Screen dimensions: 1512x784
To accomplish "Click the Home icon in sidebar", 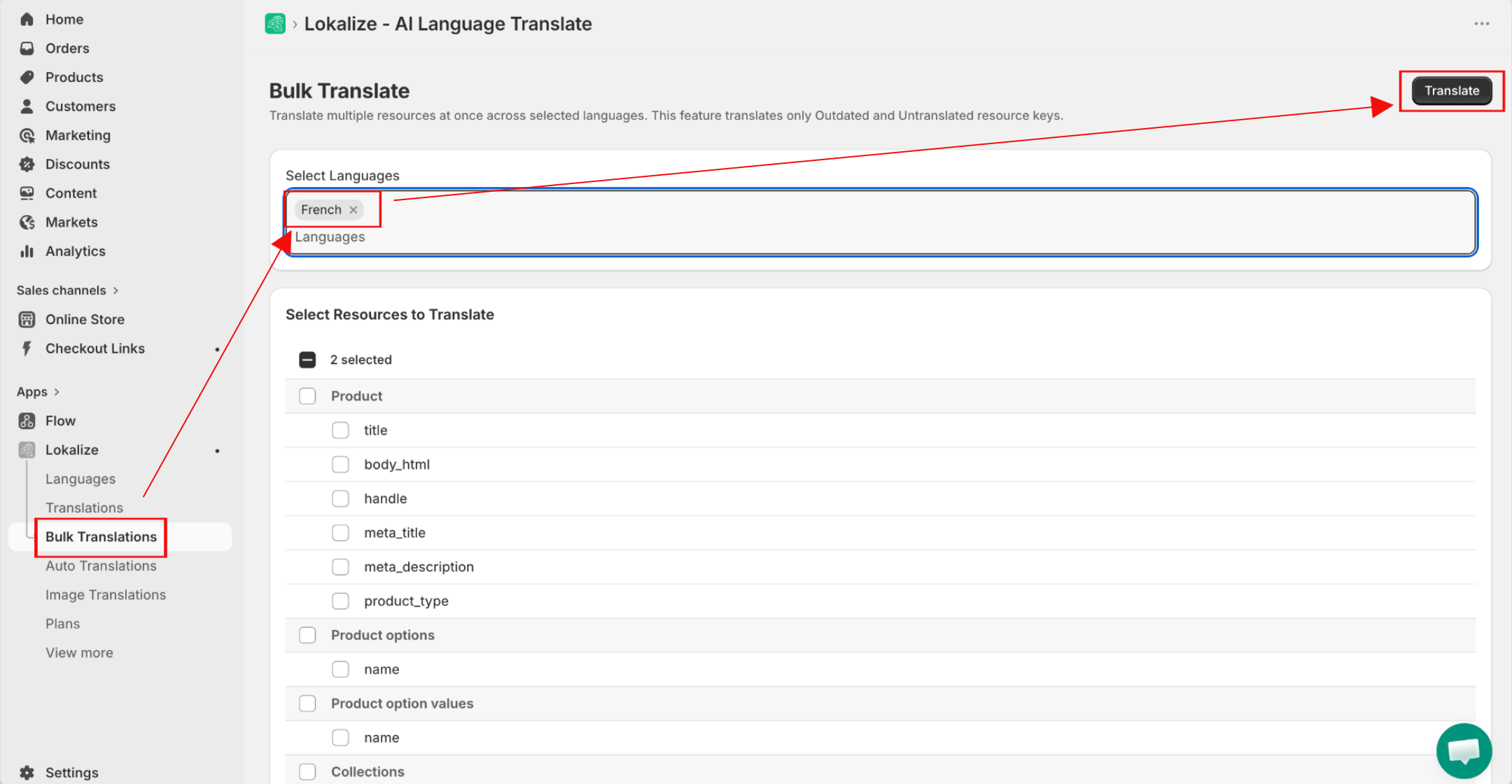I will 27,19.
